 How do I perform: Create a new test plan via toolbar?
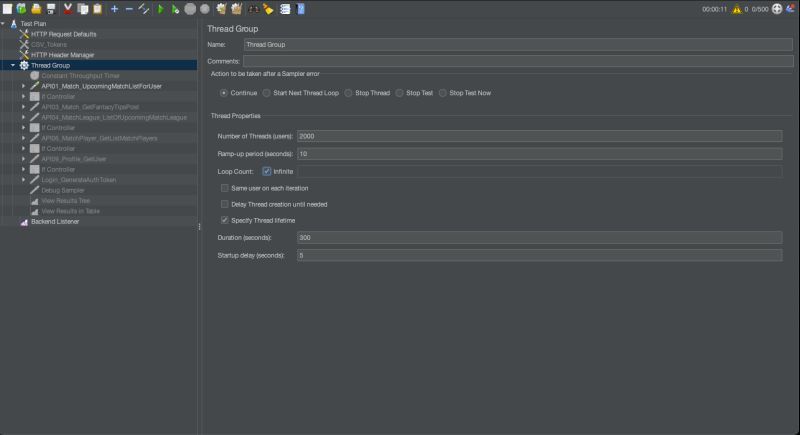(x=7, y=9)
